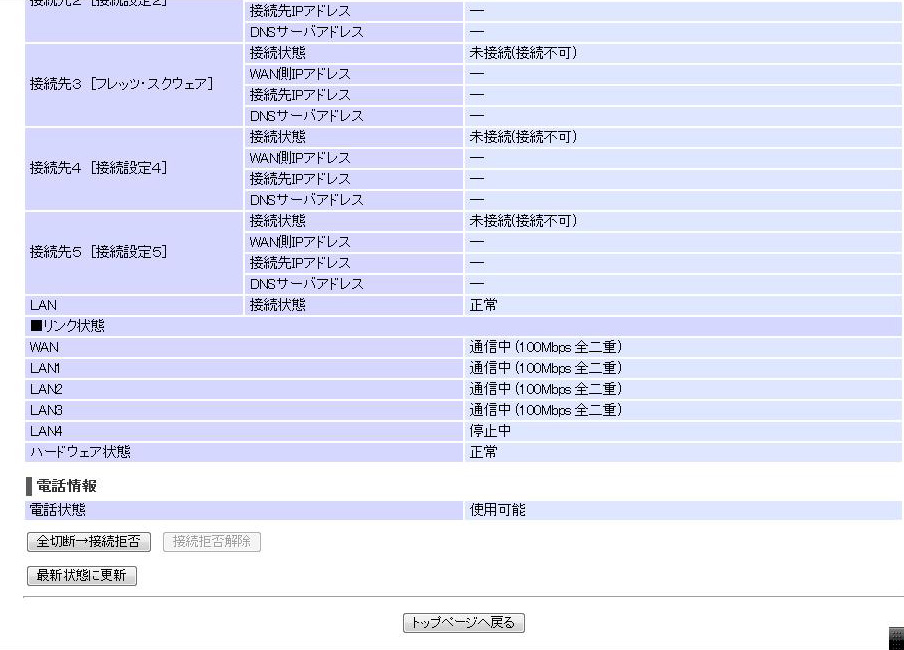Click WAN's 通信中 (100Mbps 全二重) value
This screenshot has width=904, height=650.
tap(546, 347)
